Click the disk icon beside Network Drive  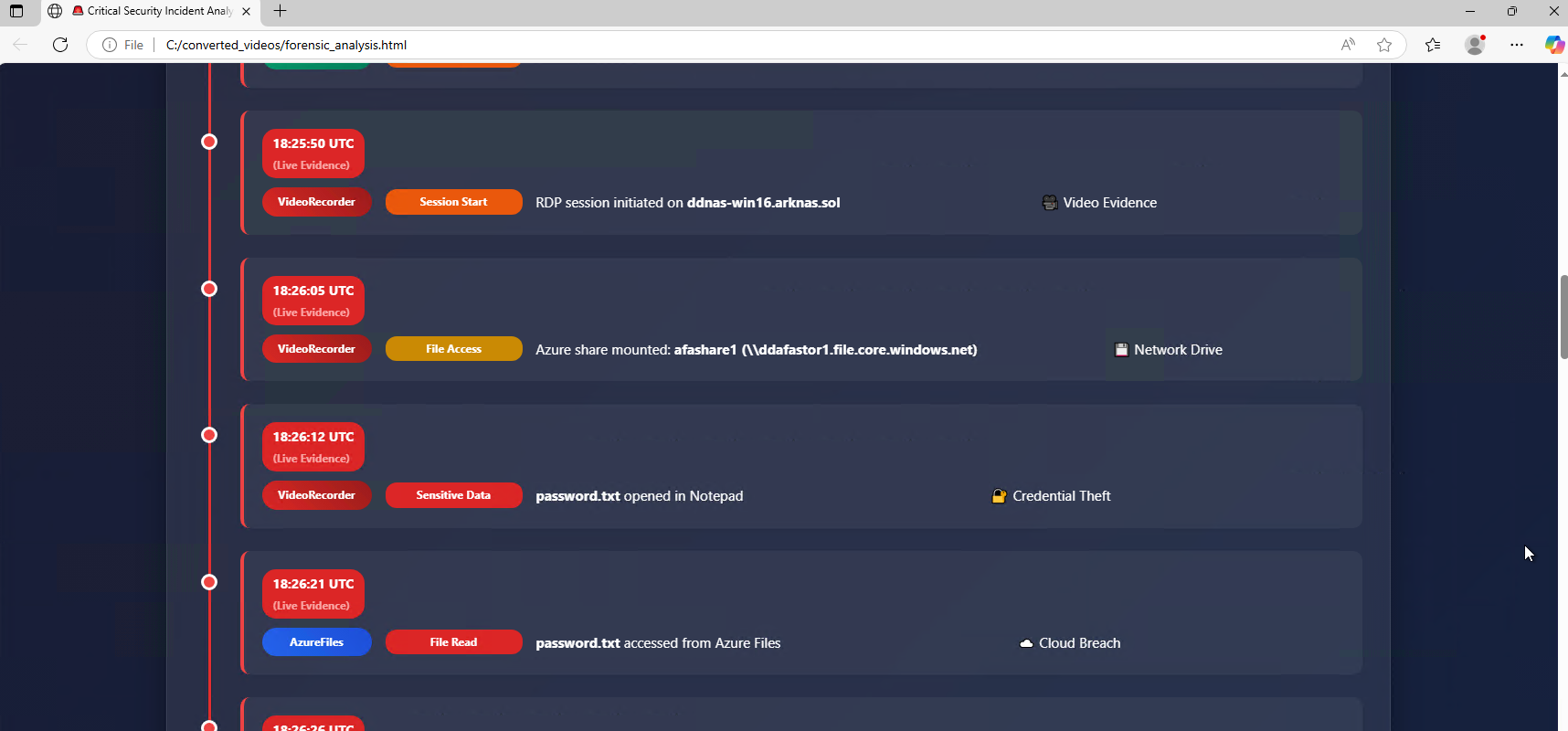click(x=1121, y=350)
